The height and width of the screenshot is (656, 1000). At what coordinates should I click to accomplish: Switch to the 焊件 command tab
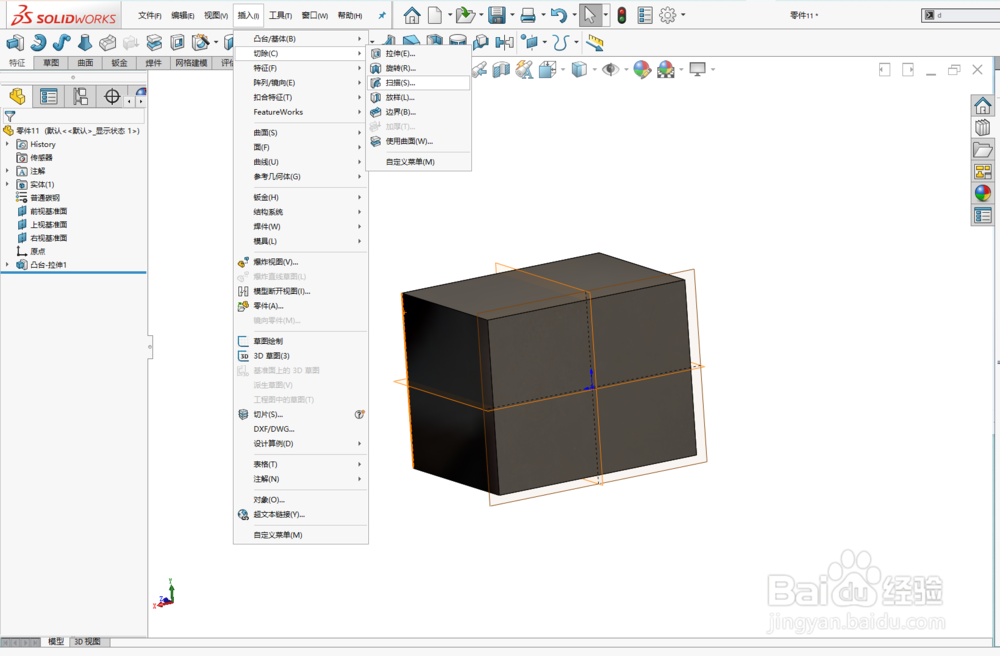pos(154,62)
